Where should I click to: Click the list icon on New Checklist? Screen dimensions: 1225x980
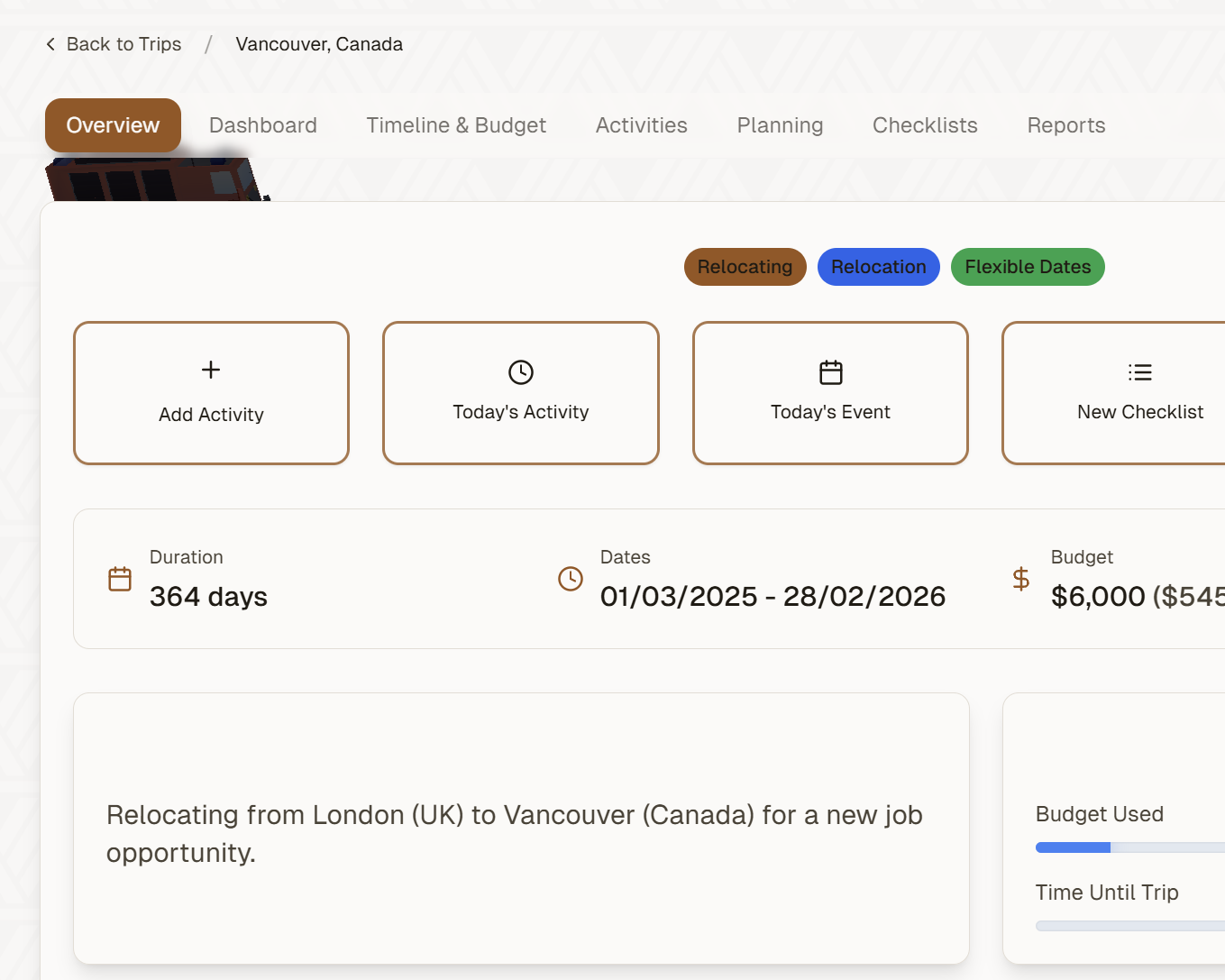(1140, 372)
